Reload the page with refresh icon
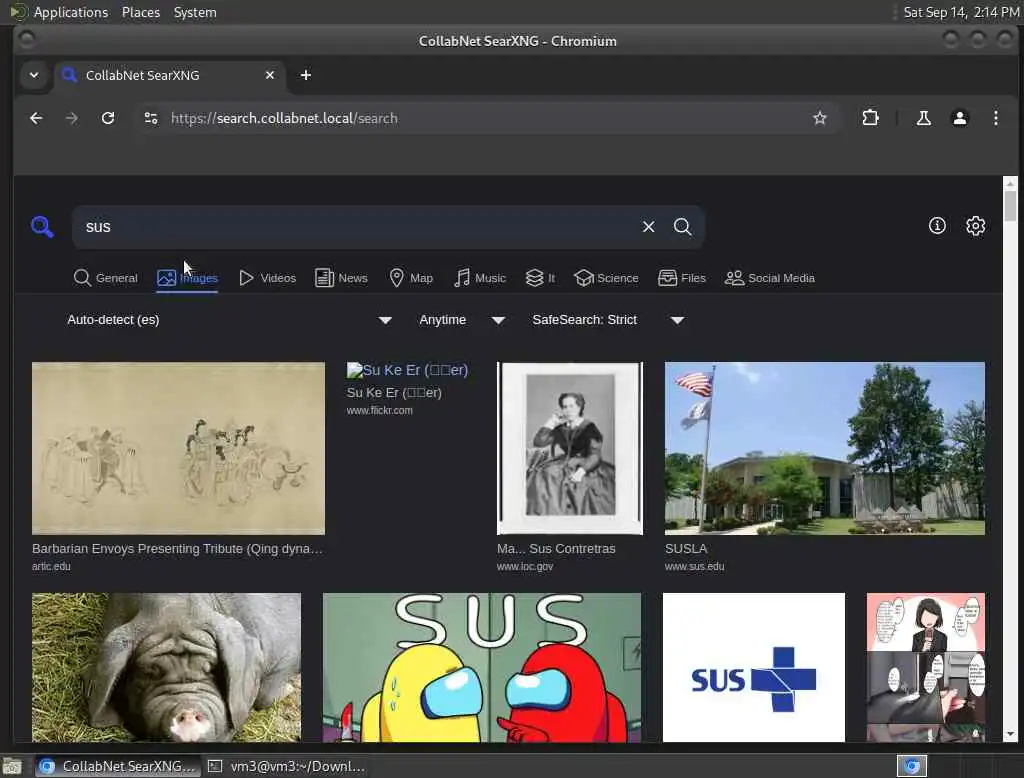This screenshot has height=778, width=1024. pos(108,118)
